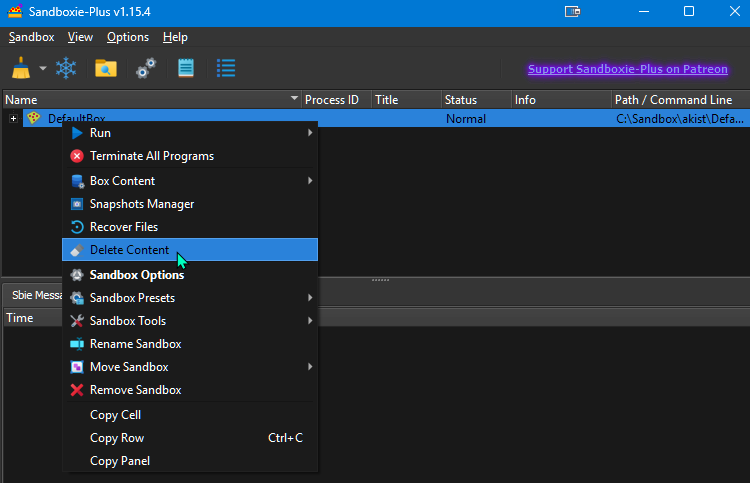This screenshot has width=750, height=483.
Task: Click the Time column header
Action: pyautogui.click(x=33, y=318)
